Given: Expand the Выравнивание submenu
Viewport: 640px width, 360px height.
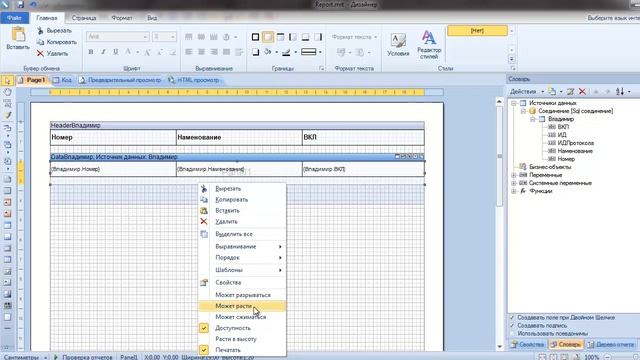Looking at the screenshot, I should tap(242, 247).
